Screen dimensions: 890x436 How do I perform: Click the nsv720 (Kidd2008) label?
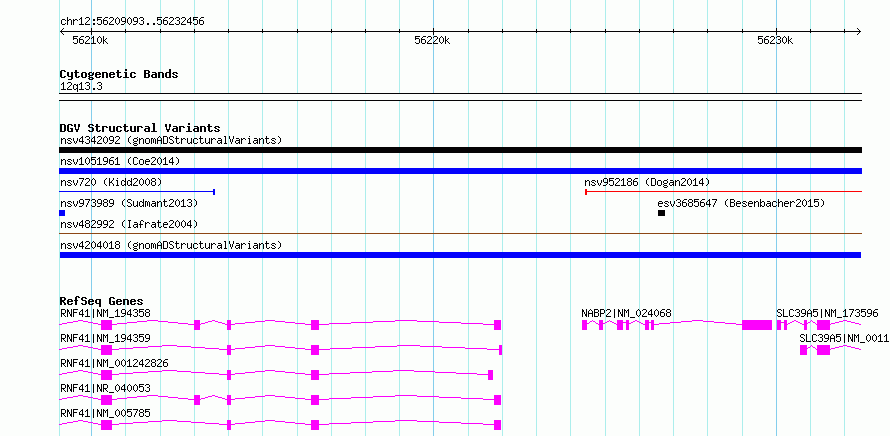111,182
